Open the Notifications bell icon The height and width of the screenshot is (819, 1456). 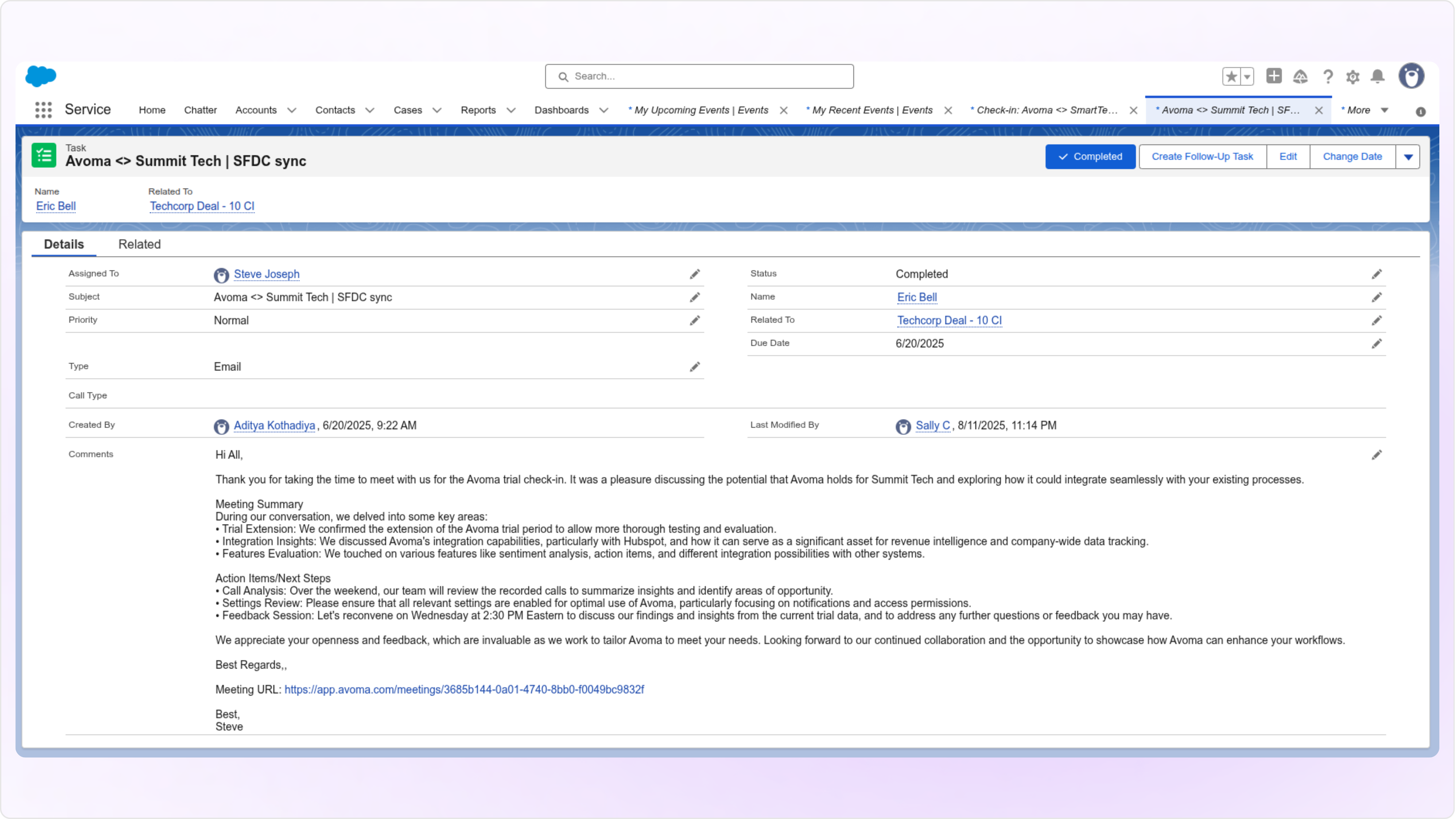point(1378,76)
